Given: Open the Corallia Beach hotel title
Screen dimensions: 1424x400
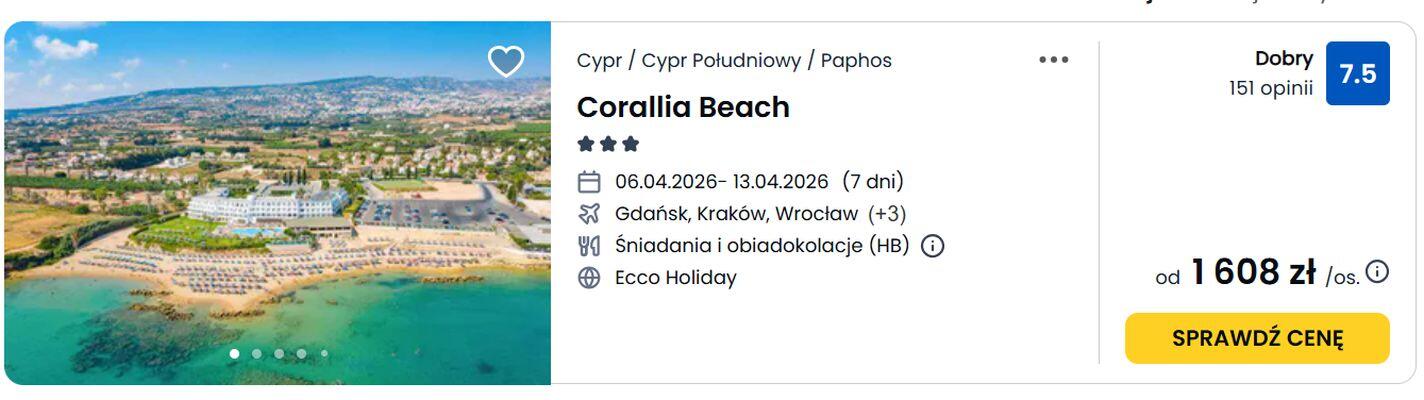Looking at the screenshot, I should (683, 107).
